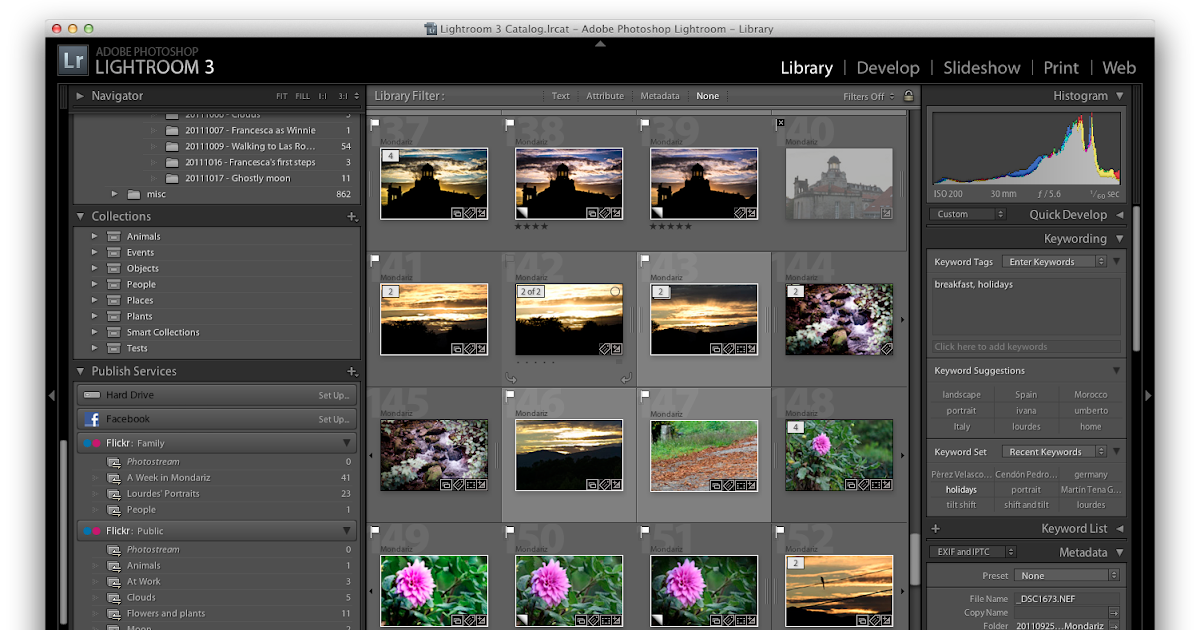
Task: Click the virtual copy corner on photo 138
Action: (521, 213)
